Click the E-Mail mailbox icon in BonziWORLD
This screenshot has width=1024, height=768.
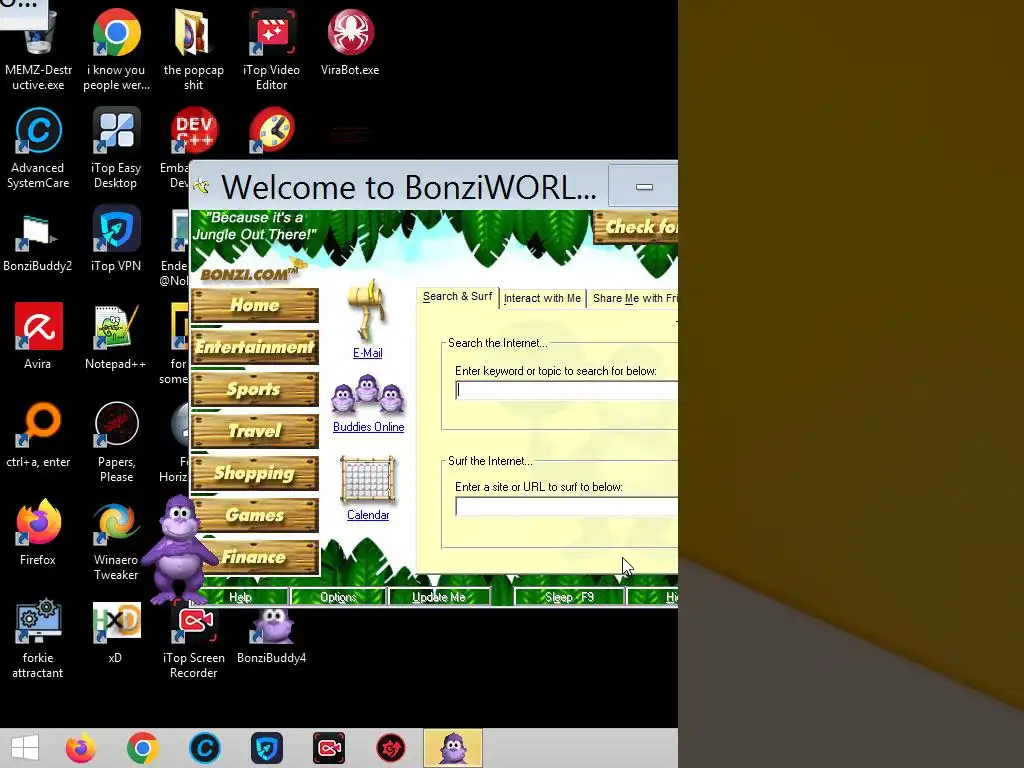click(367, 310)
